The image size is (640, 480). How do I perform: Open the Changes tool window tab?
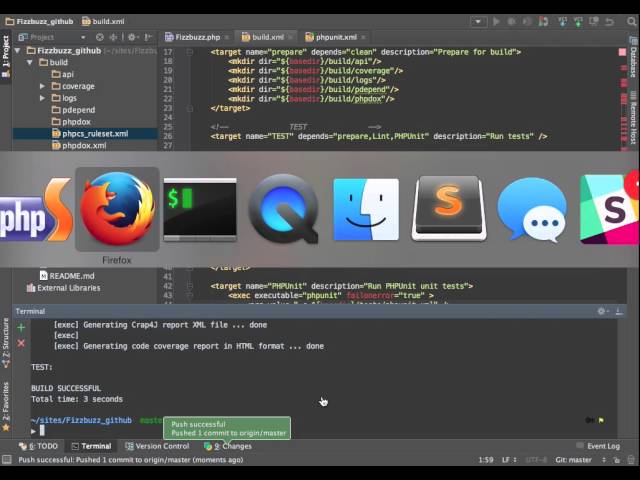[228, 446]
